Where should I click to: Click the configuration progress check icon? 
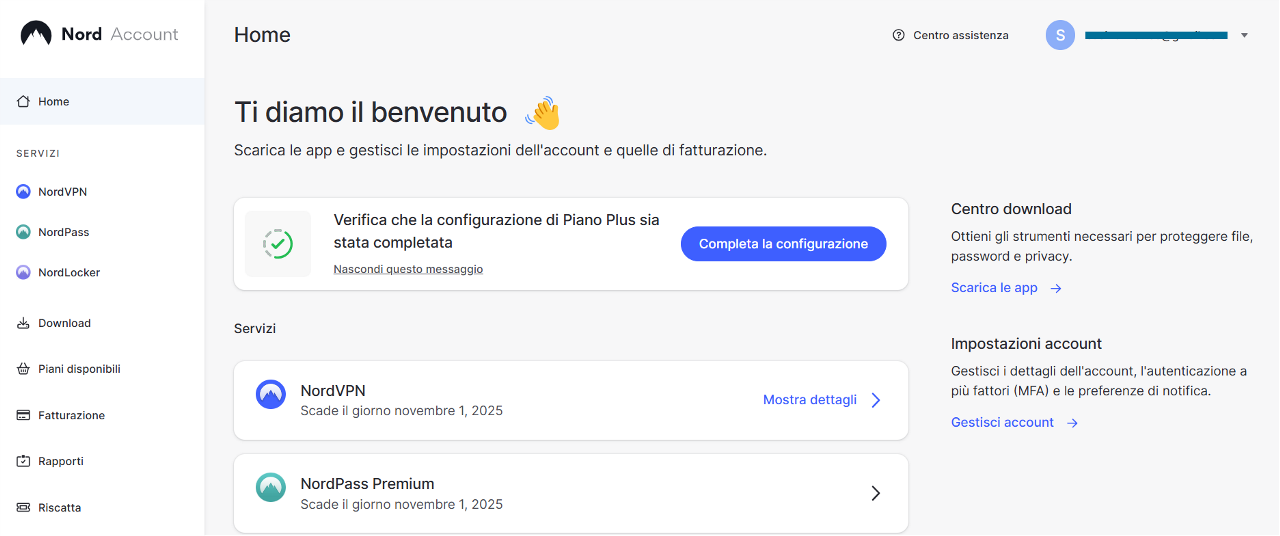point(277,243)
